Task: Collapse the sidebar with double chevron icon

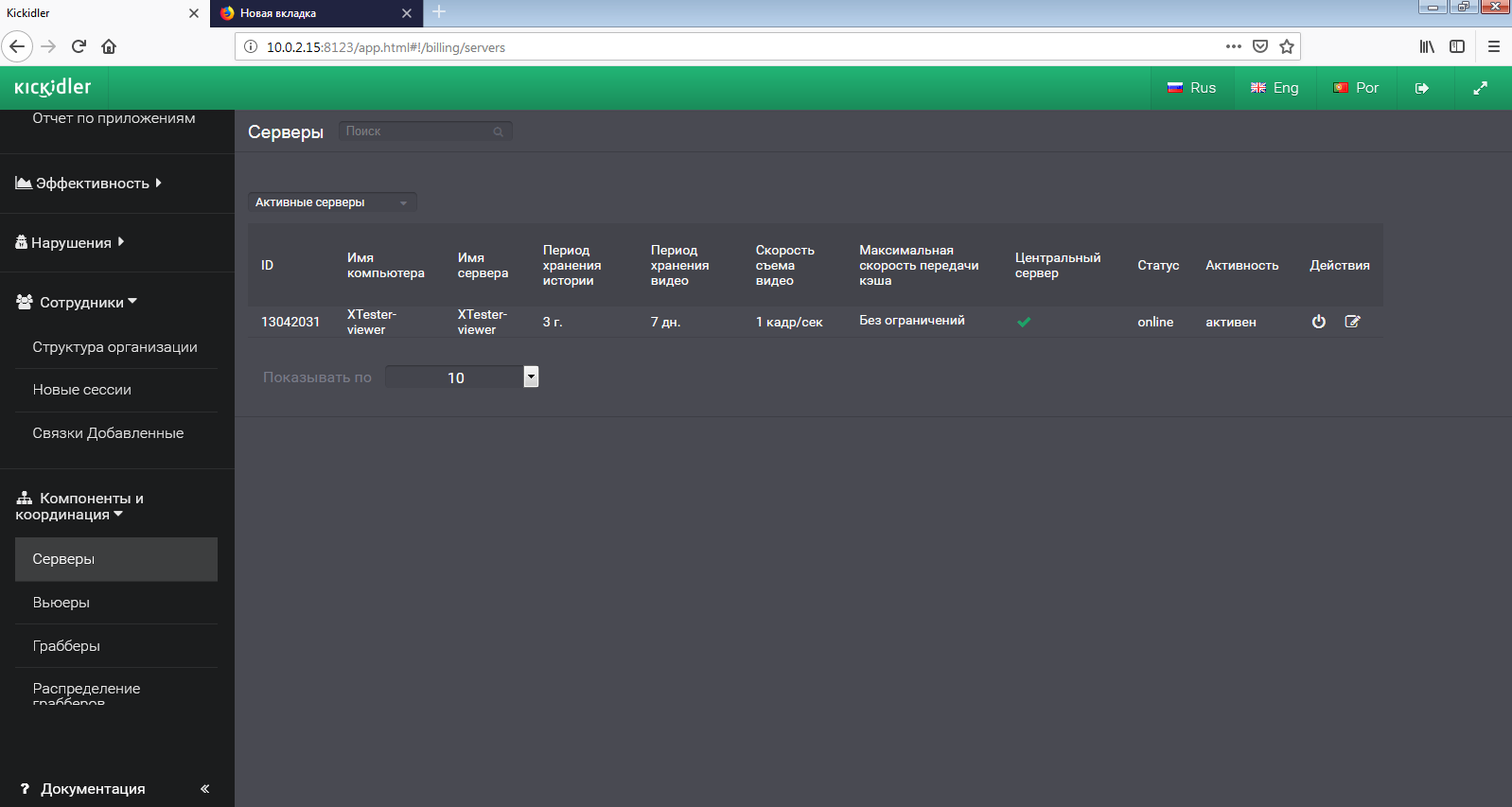Action: pos(204,788)
